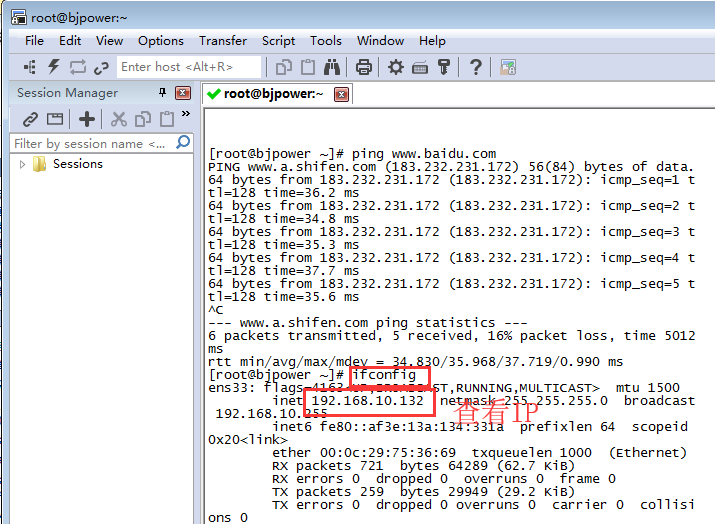This screenshot has width=715, height=524.
Task: Open the Transfer menu
Action: [x=222, y=41]
